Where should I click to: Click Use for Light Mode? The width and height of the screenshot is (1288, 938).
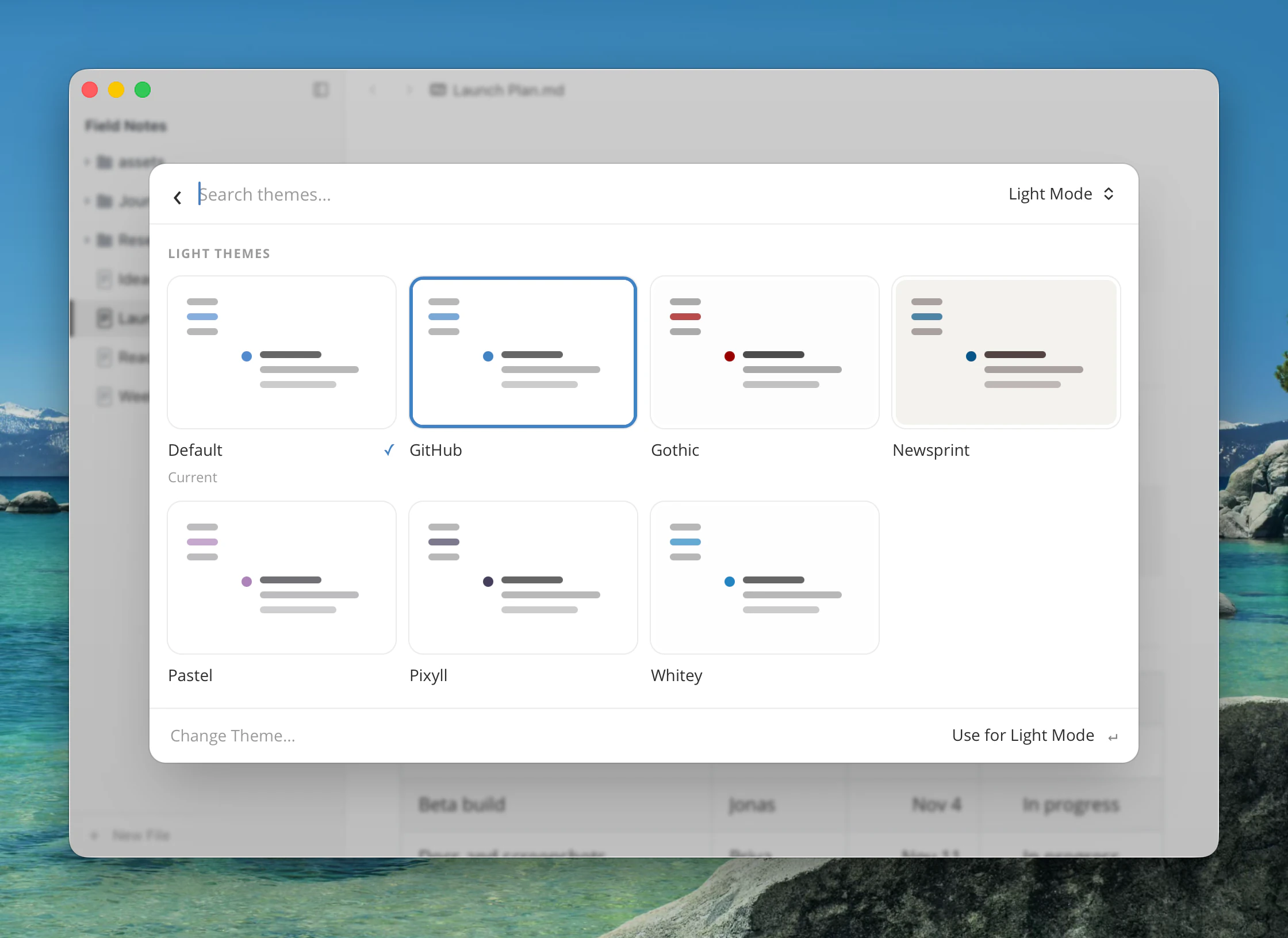1023,735
